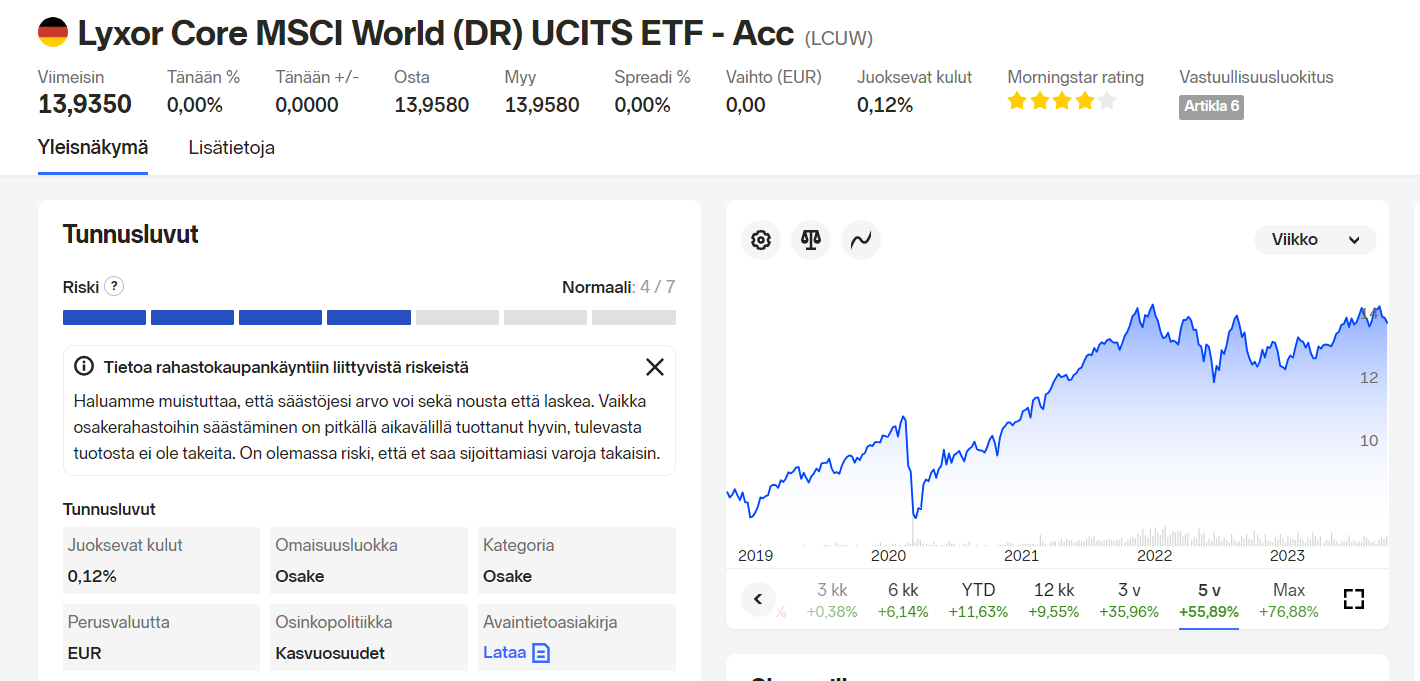Select the 5 v chart period
The height and width of the screenshot is (681, 1420).
pyautogui.click(x=1209, y=600)
